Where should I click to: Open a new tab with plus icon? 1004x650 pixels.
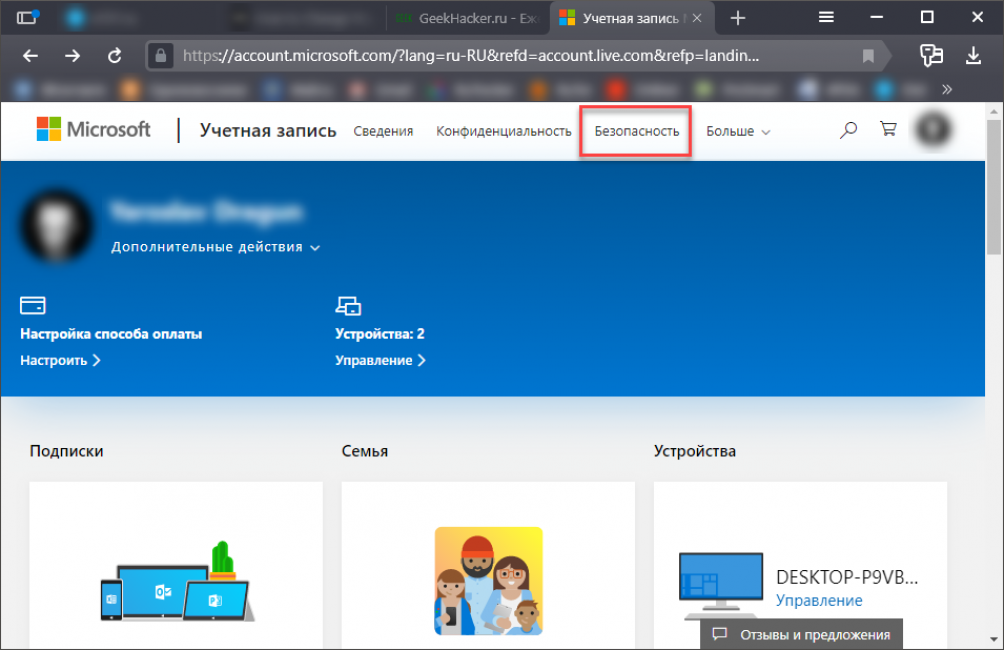(738, 18)
